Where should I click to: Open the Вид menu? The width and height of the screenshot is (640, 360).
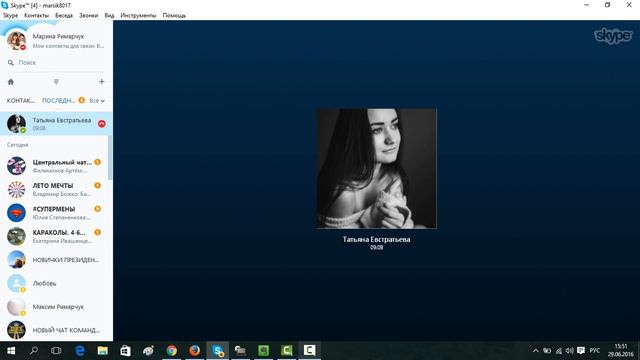(109, 15)
